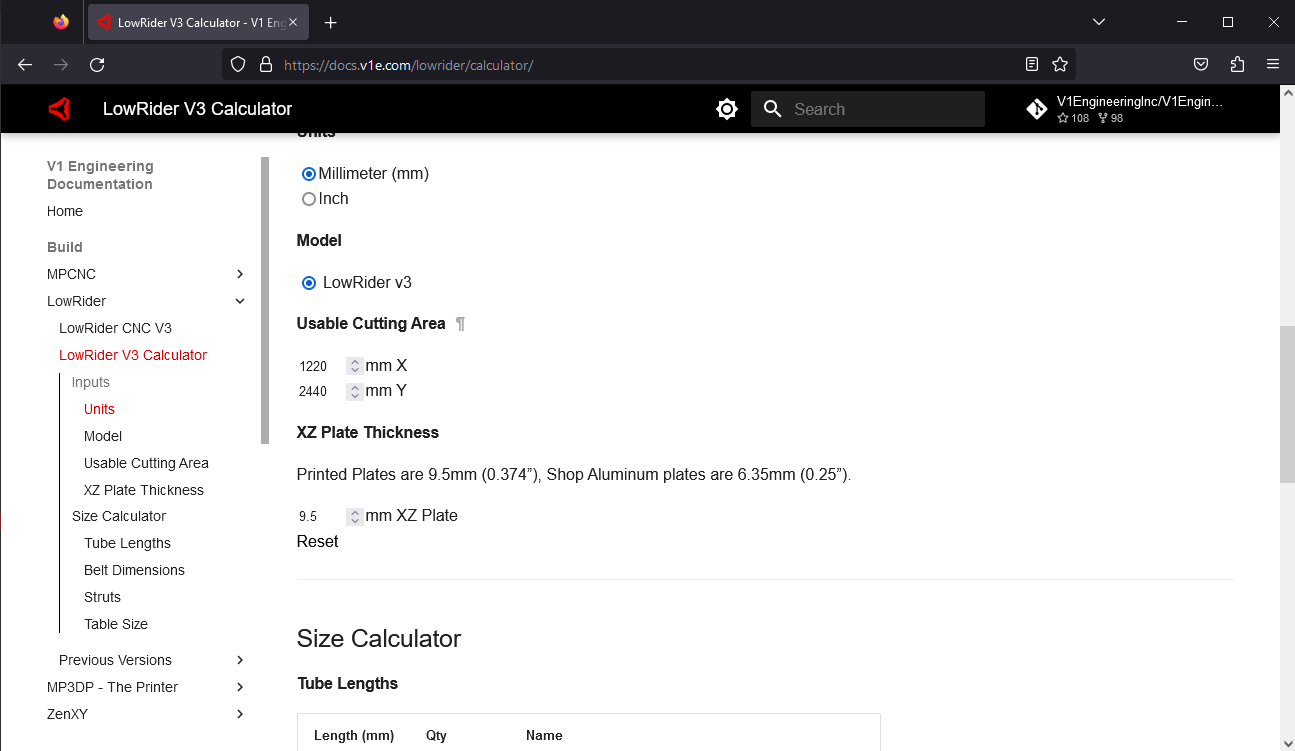1295x751 pixels.
Task: Toggle dark mode with the brightness icon
Action: pos(727,108)
